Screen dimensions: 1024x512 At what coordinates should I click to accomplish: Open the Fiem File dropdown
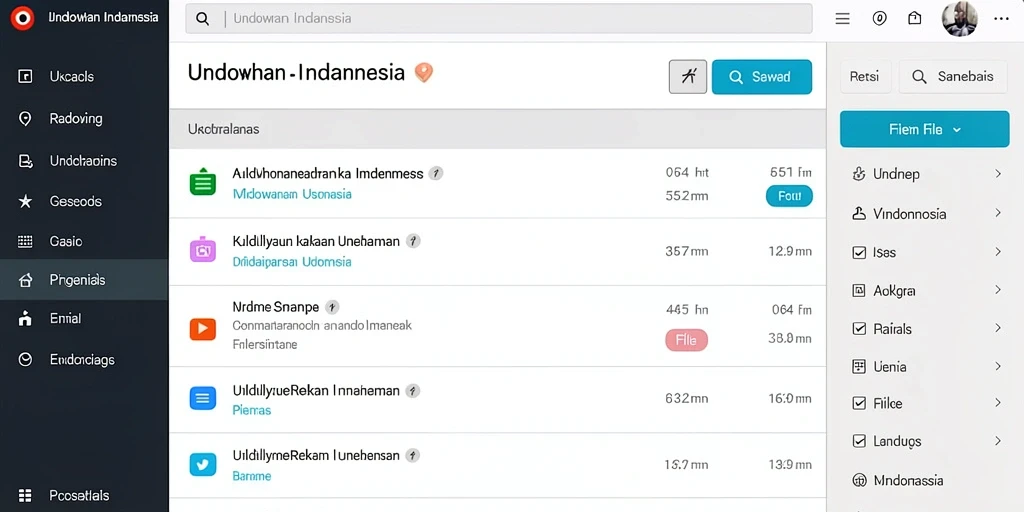click(924, 129)
